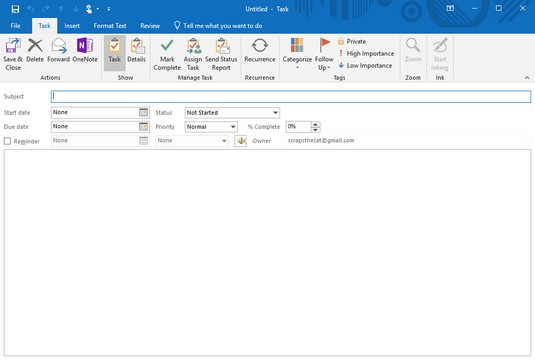This screenshot has height=360, width=535.
Task: Open the File menu
Action: (x=15, y=26)
